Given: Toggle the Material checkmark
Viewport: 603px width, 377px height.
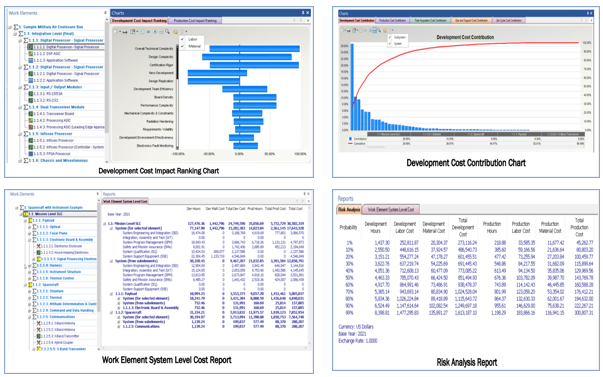Looking at the screenshot, I should [182, 46].
